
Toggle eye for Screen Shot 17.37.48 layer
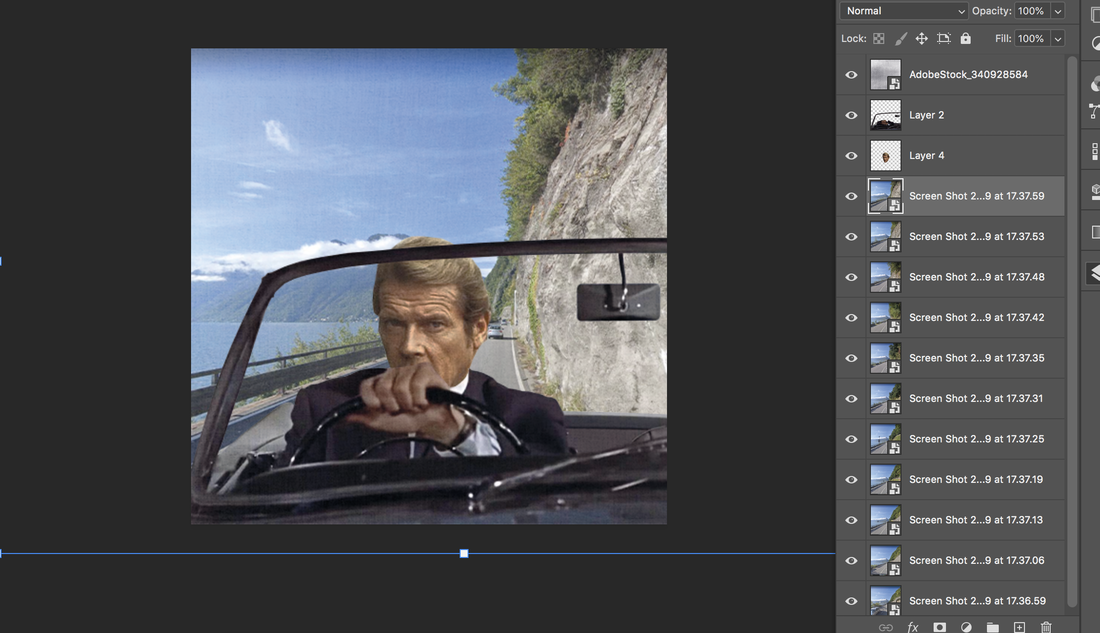pos(851,277)
